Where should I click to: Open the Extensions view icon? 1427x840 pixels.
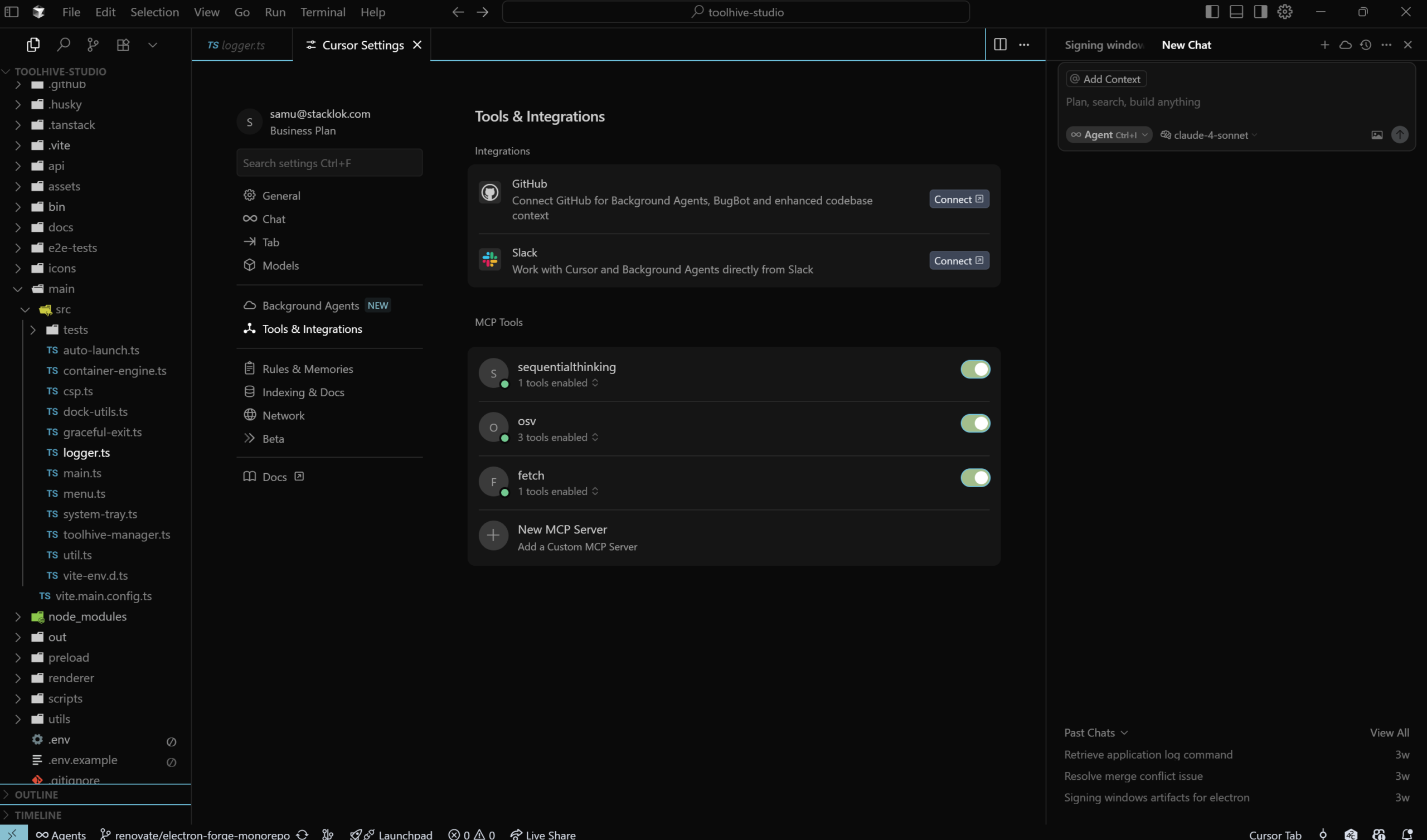(123, 45)
